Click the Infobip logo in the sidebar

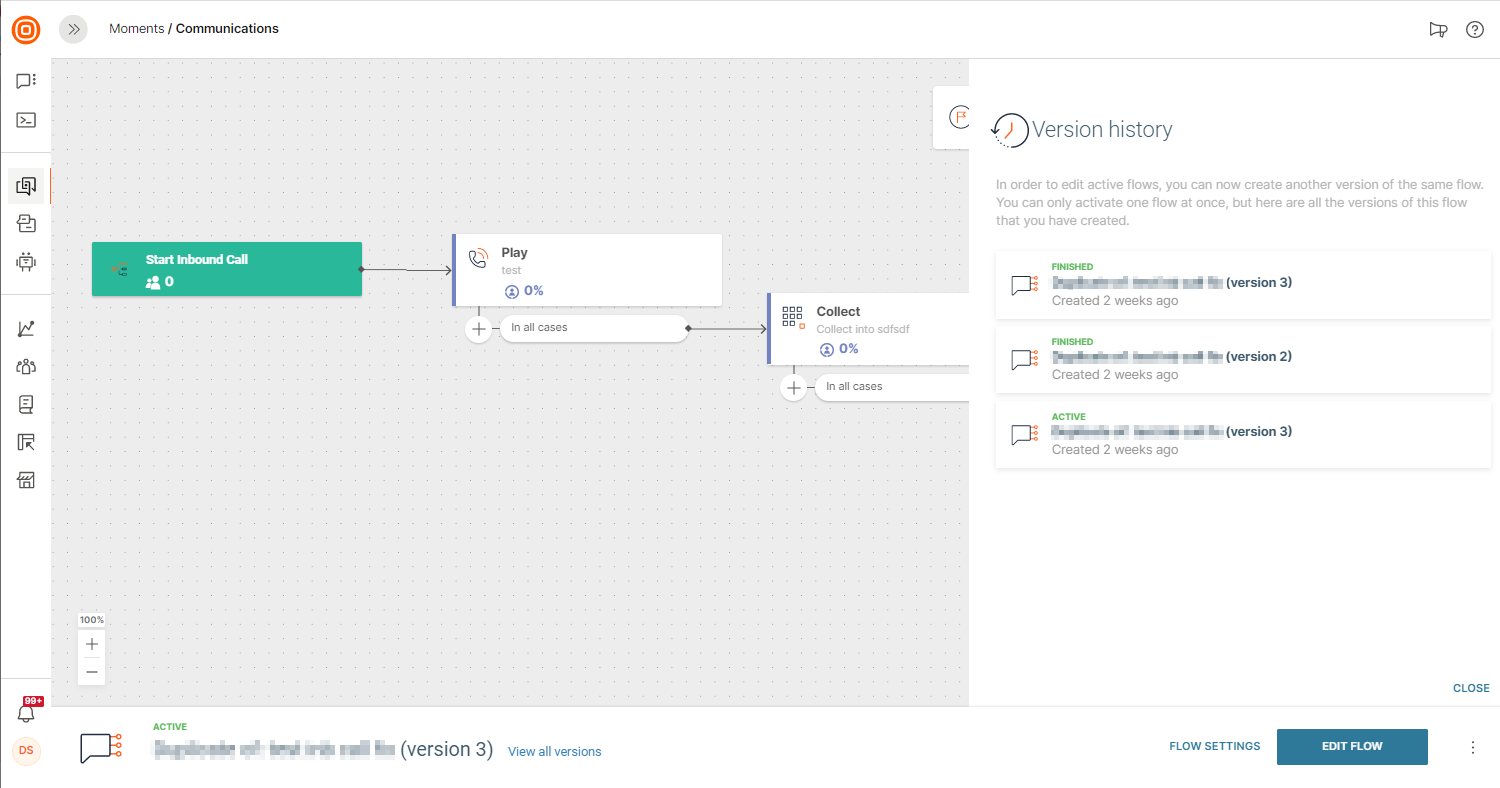(26, 29)
